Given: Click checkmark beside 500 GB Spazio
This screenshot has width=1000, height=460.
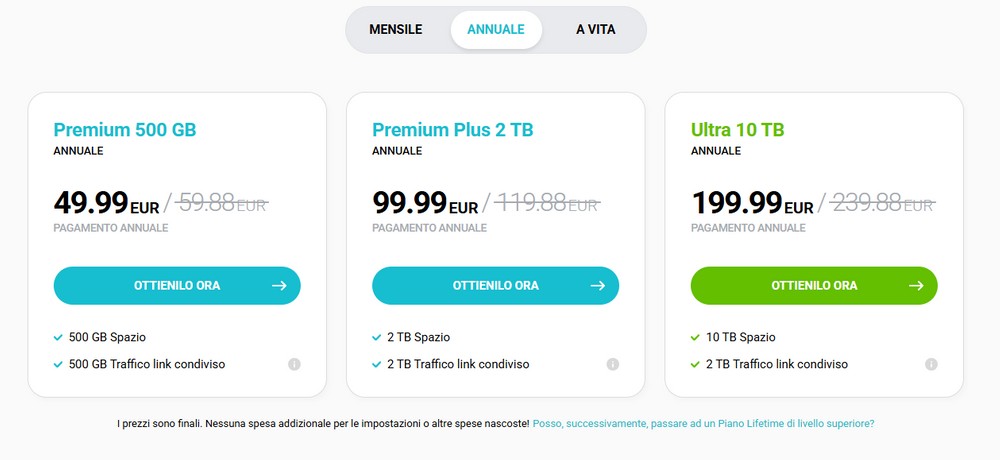Looking at the screenshot, I should pos(59,337).
